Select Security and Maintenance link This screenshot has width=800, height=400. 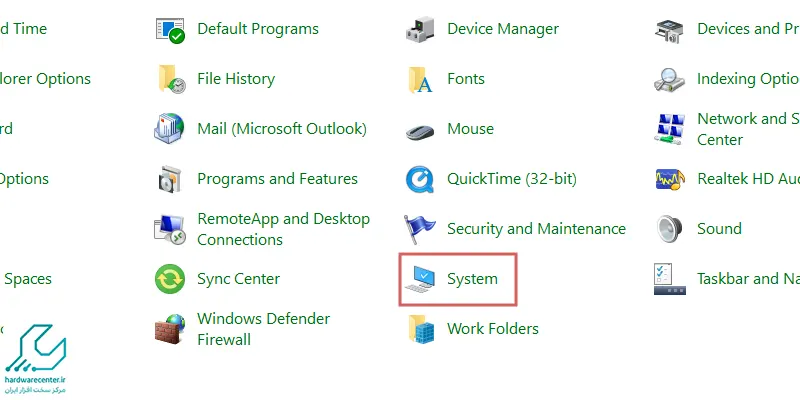pyautogui.click(x=536, y=229)
